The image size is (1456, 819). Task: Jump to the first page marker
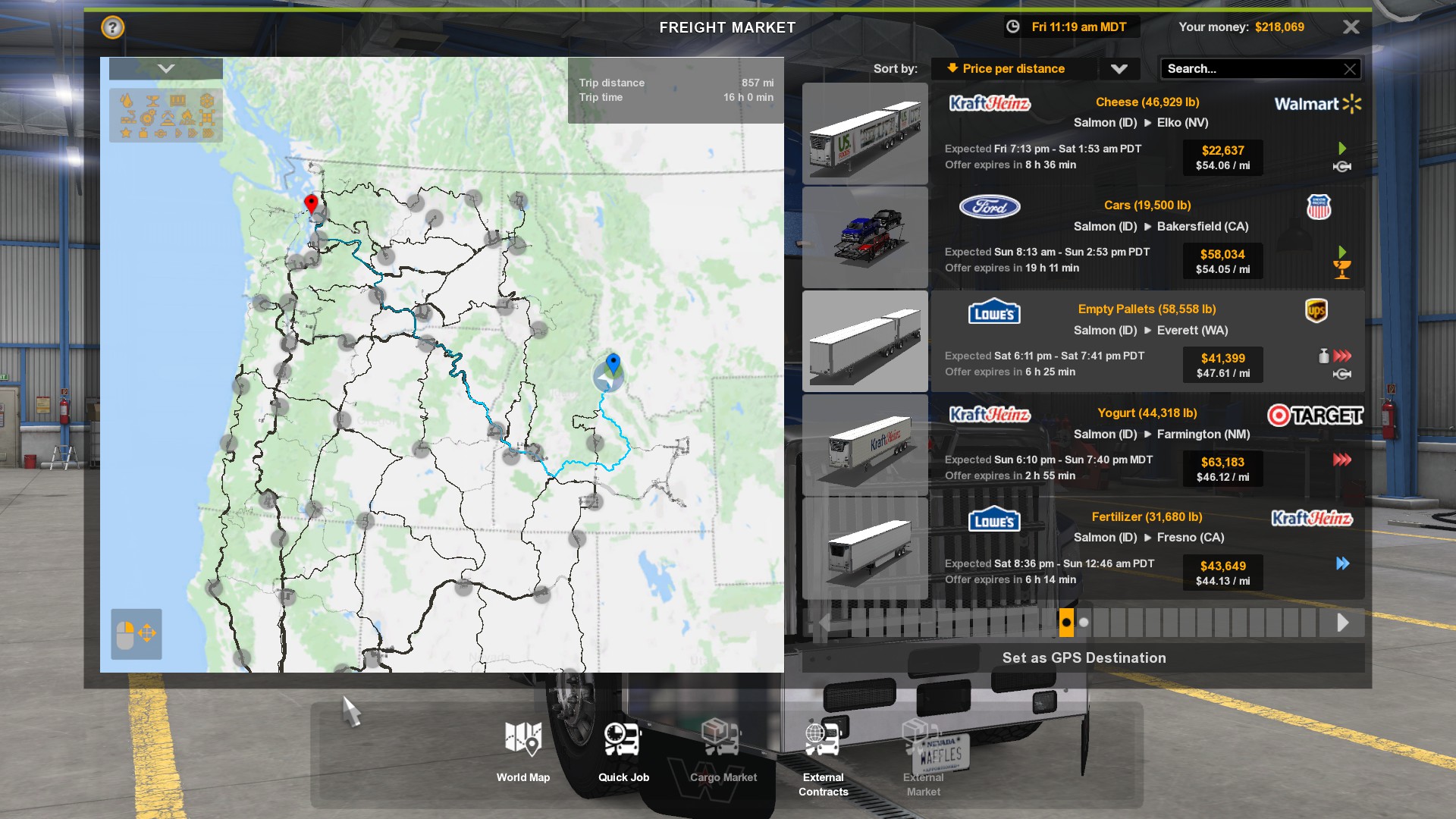tap(858, 623)
